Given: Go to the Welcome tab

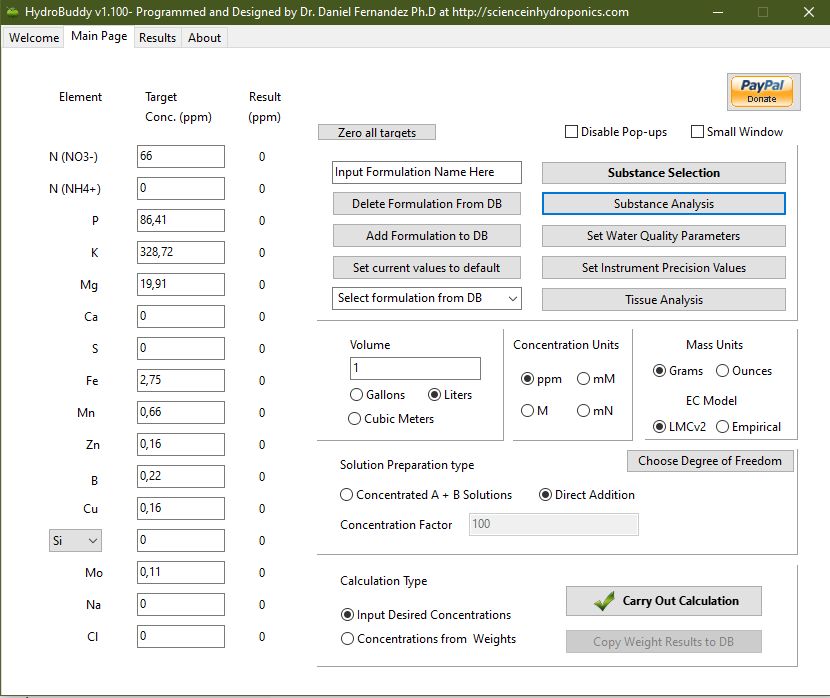Looking at the screenshot, I should 34,38.
